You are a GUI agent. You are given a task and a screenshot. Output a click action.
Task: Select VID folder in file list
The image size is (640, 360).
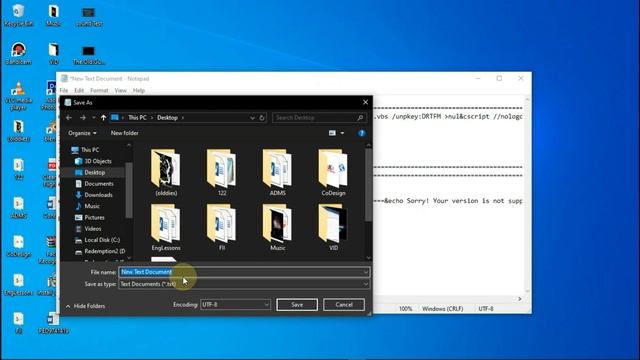click(x=333, y=227)
